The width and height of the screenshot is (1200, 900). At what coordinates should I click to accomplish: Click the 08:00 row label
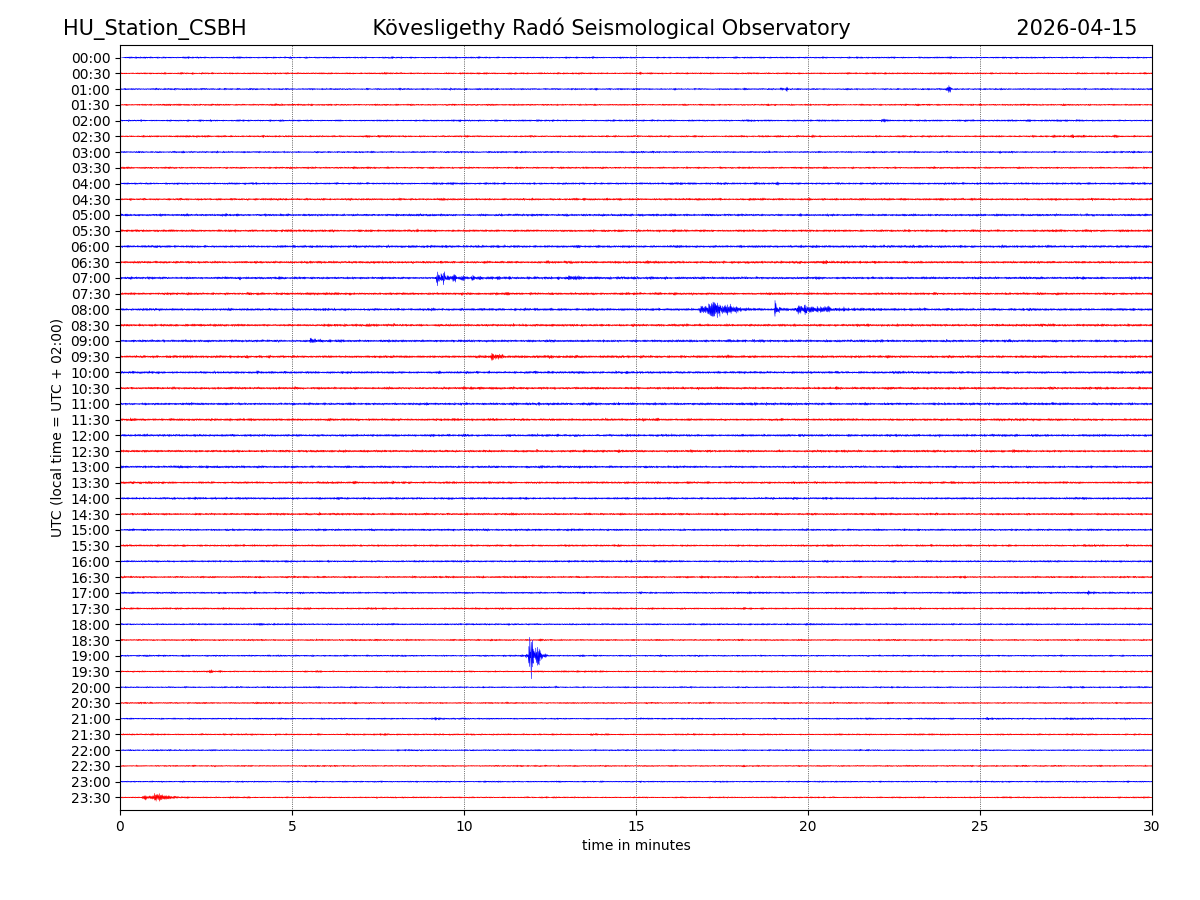coord(91,310)
